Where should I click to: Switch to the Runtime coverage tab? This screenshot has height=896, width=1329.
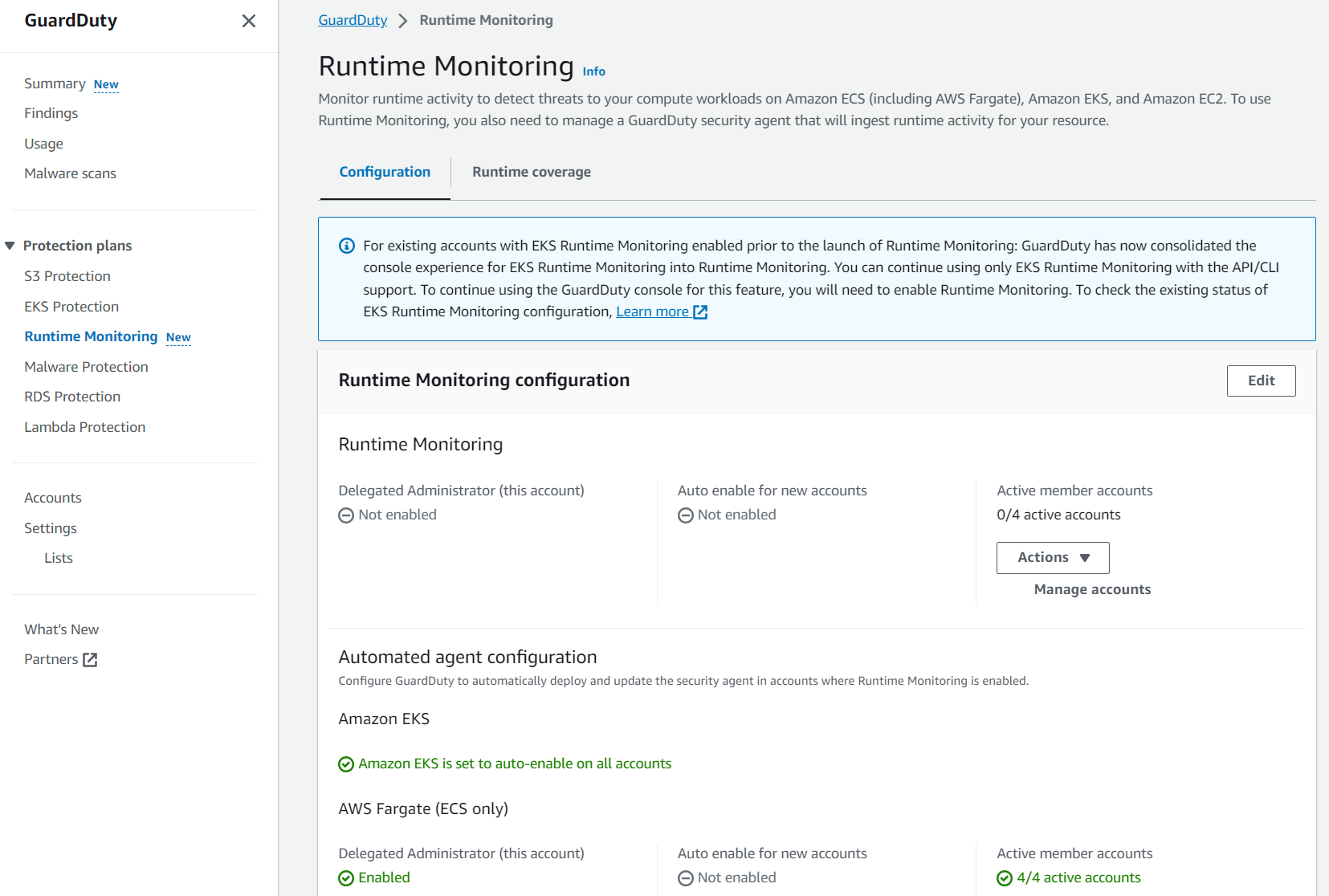click(x=531, y=171)
